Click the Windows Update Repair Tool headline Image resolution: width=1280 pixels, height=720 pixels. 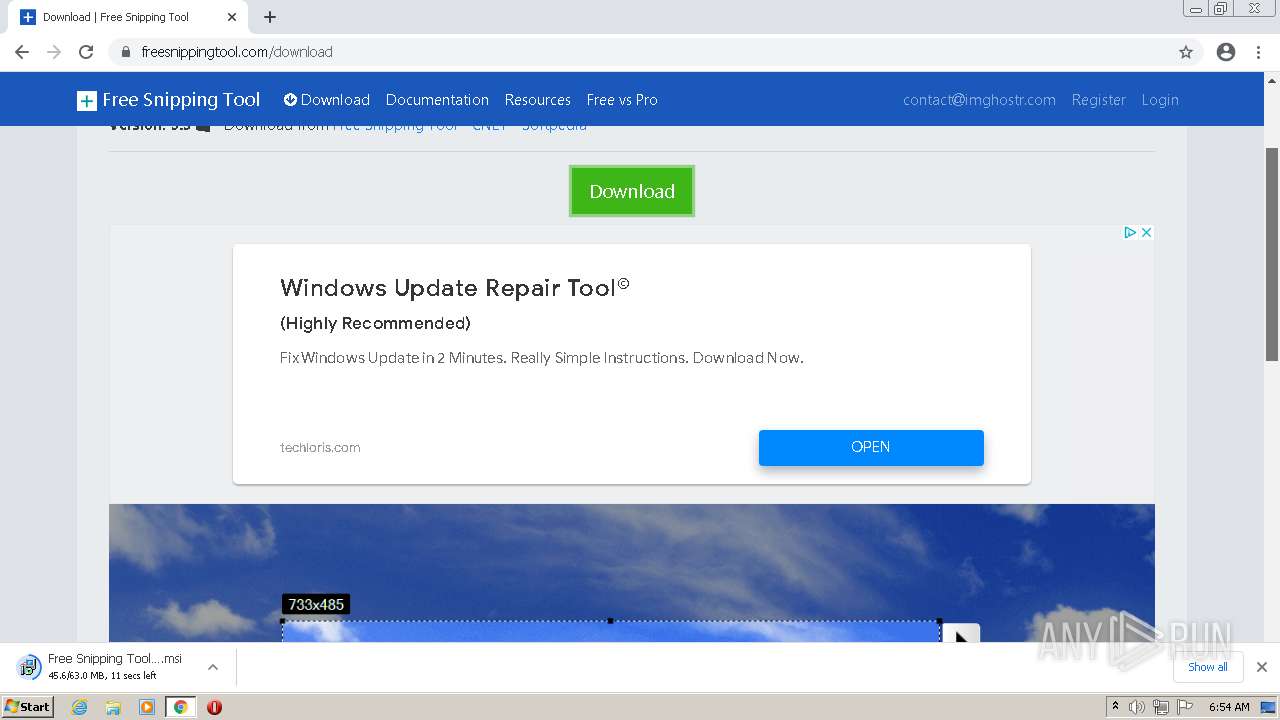(x=455, y=288)
